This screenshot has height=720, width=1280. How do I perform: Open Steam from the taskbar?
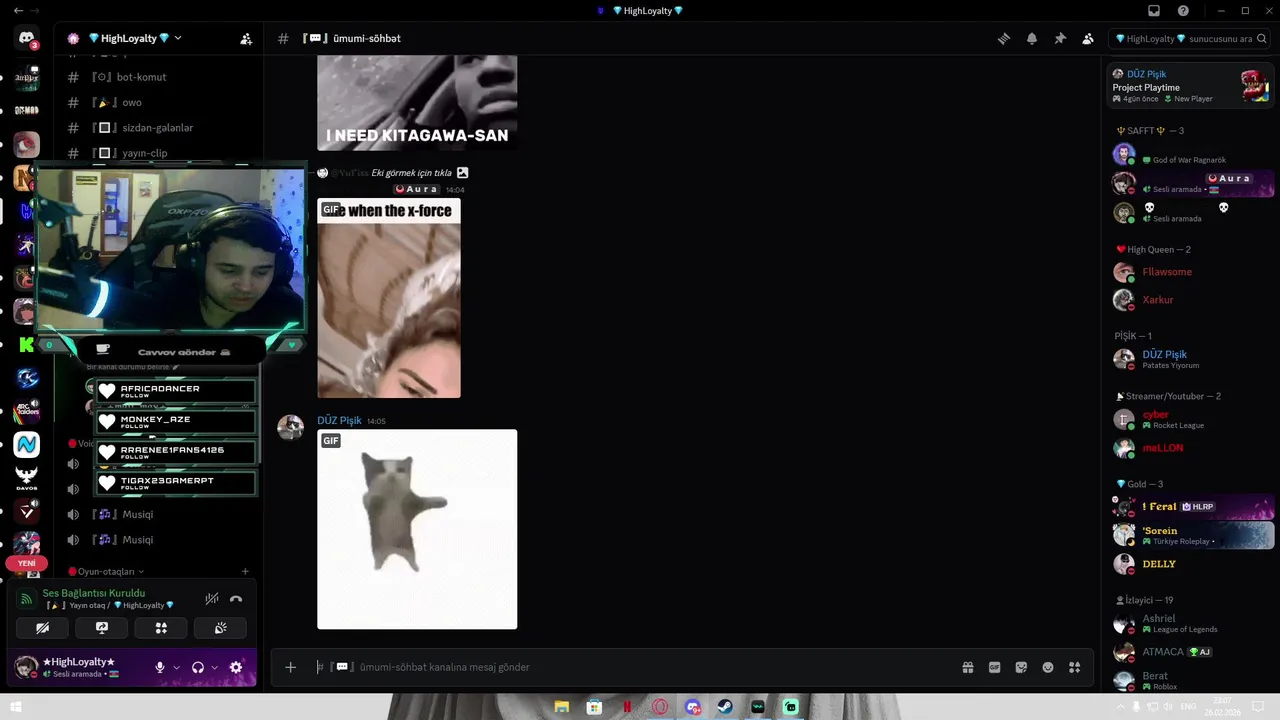coord(725,707)
